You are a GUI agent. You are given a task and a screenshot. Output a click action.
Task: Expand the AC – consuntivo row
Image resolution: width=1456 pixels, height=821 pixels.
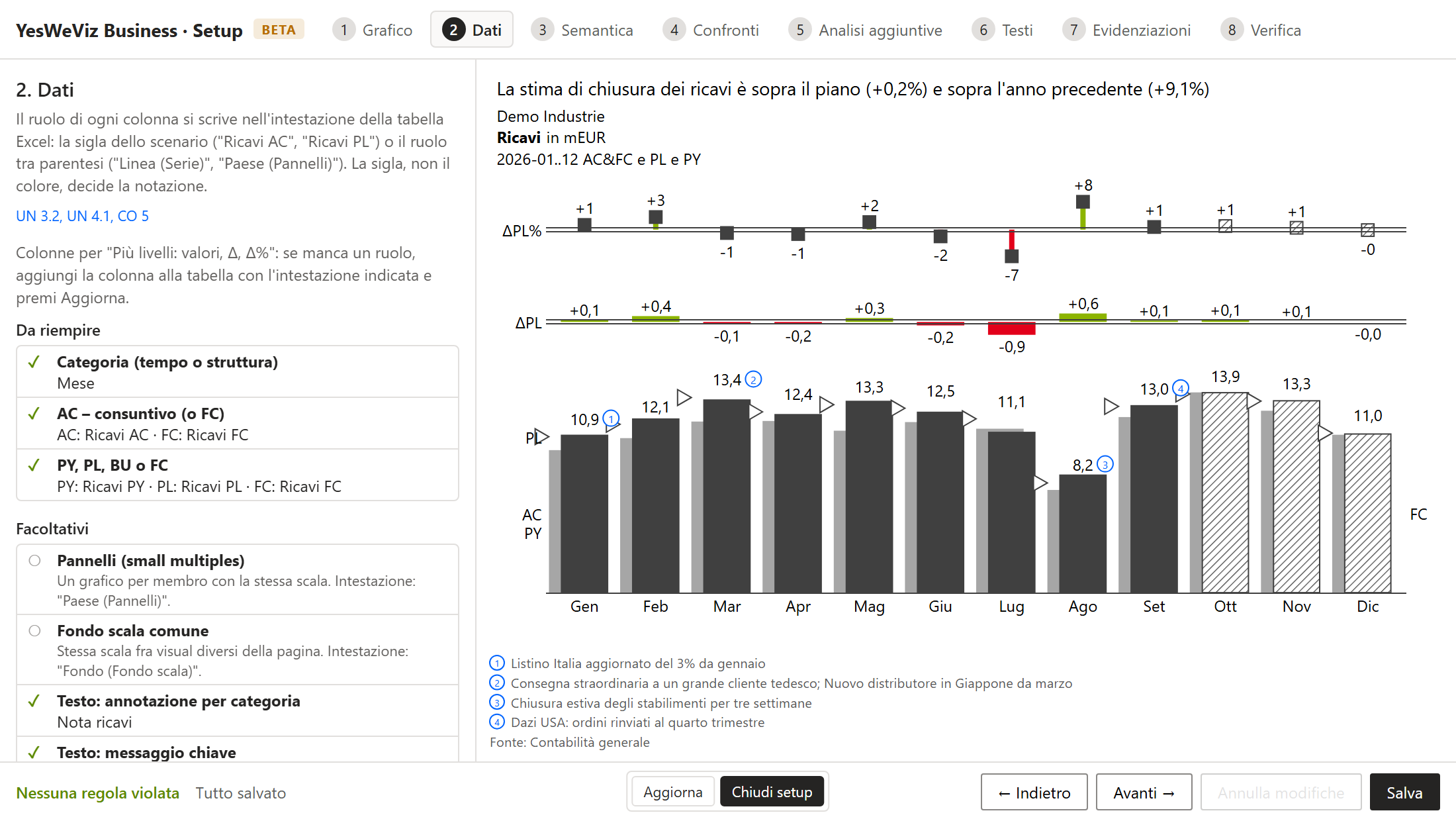click(238, 424)
